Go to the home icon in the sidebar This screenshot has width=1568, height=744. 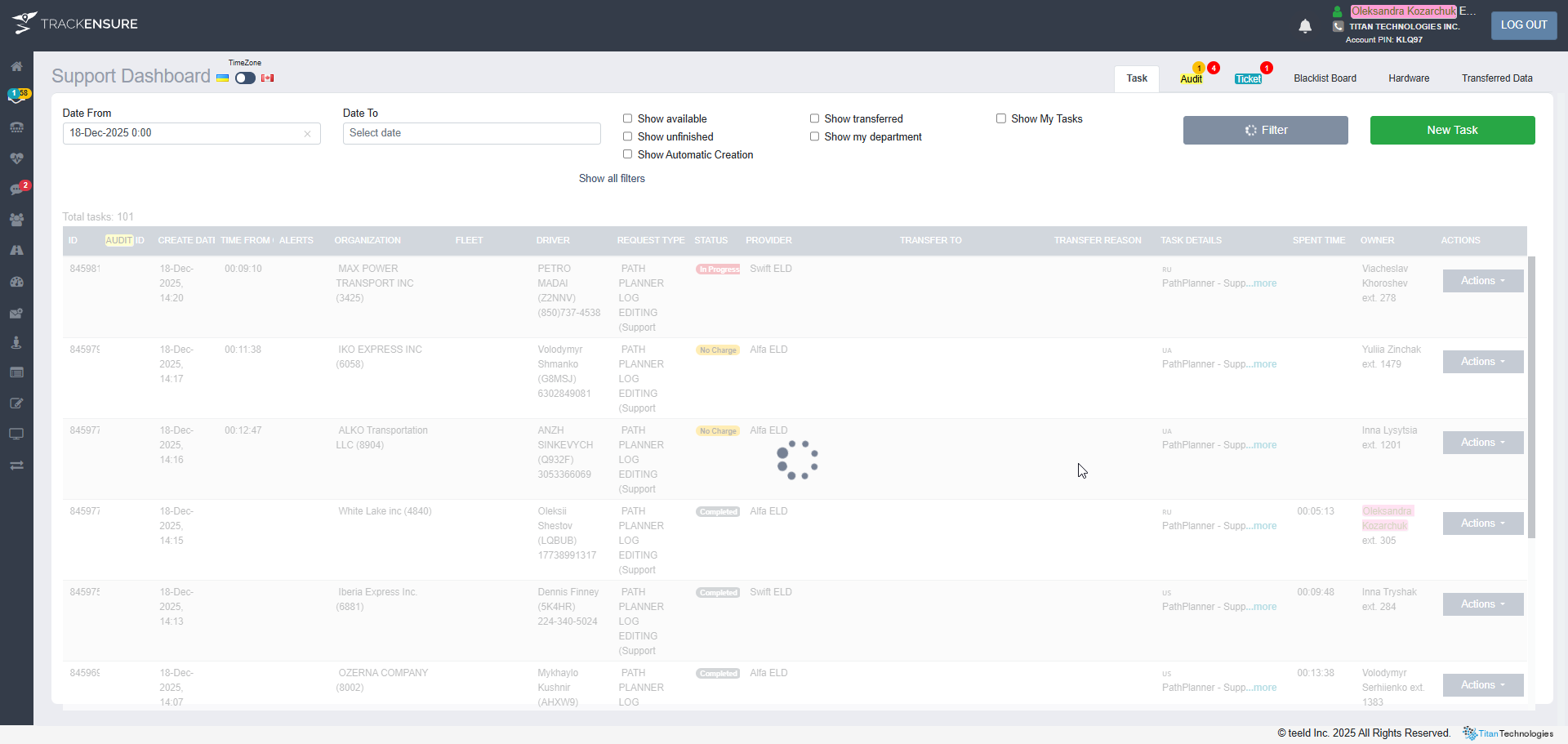tap(16, 66)
